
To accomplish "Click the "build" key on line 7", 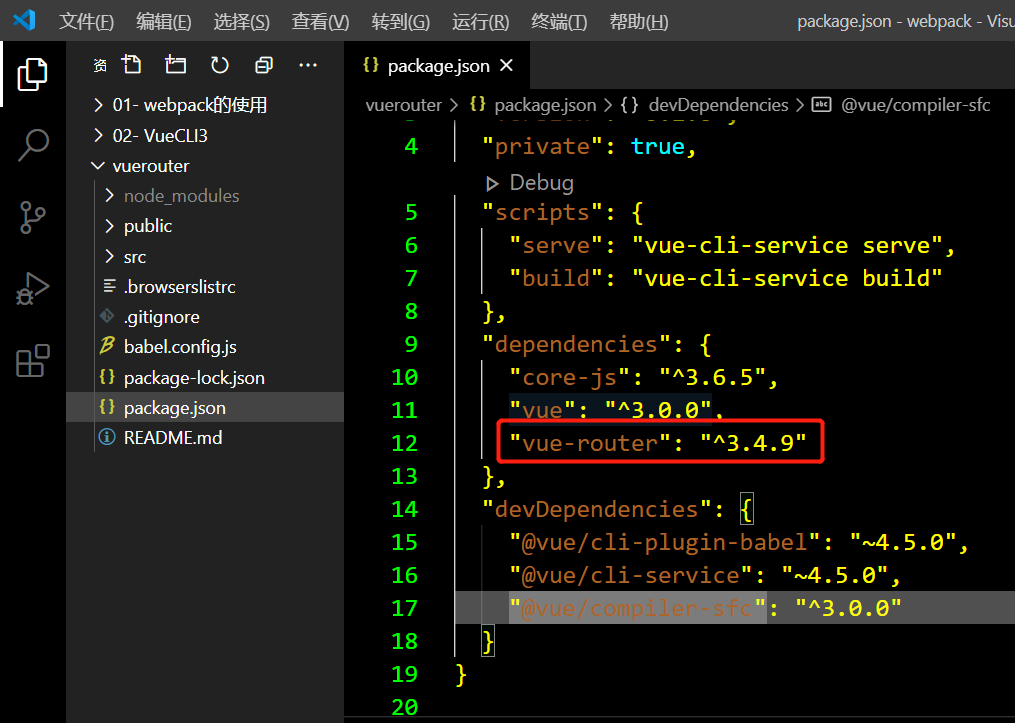I will click(556, 278).
